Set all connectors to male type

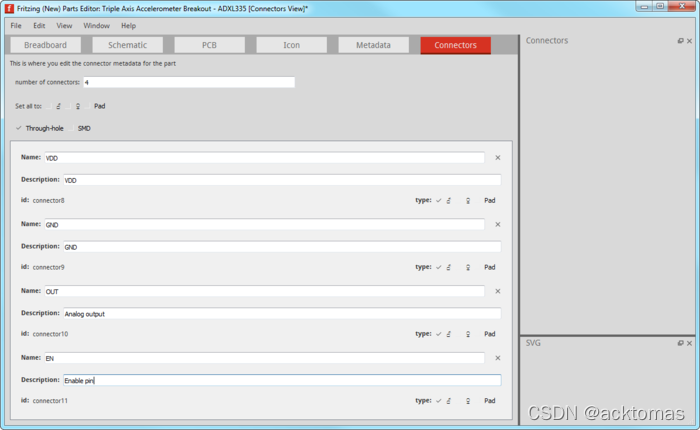pos(54,106)
